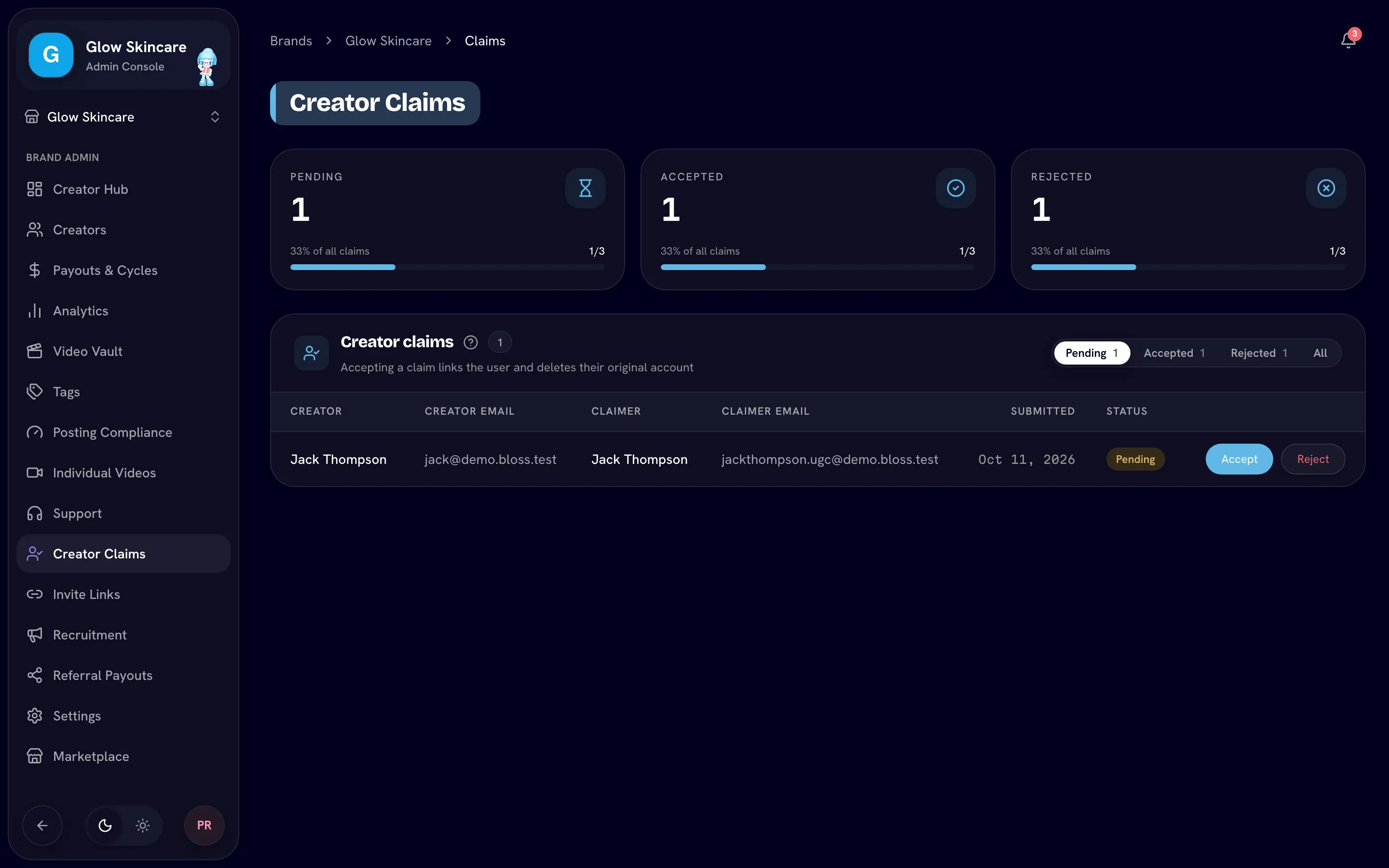Open the notifications bell
The image size is (1389, 868).
1348,41
